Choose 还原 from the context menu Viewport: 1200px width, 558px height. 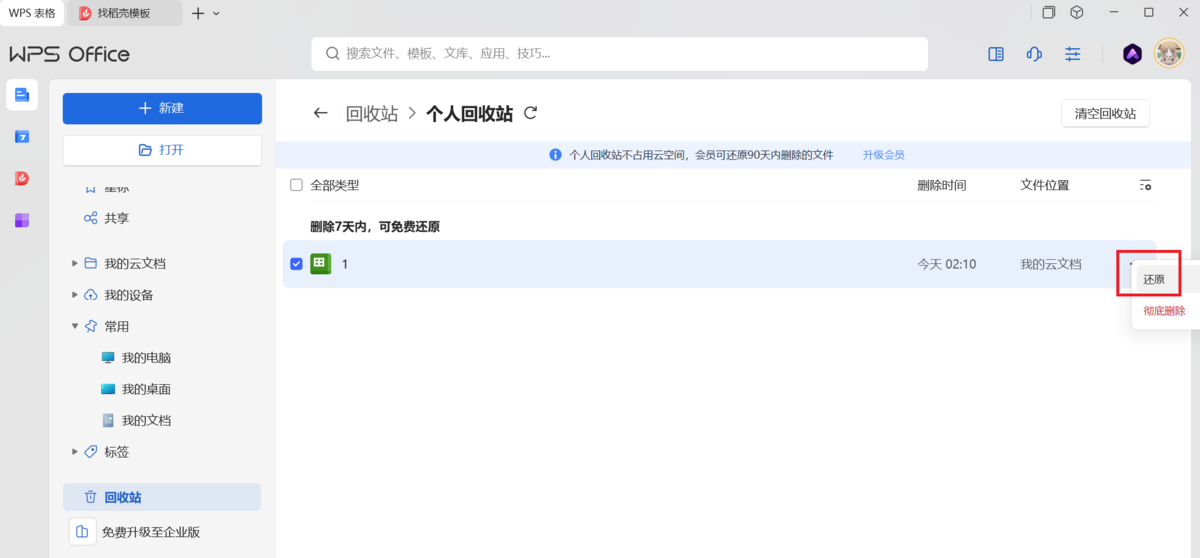pyautogui.click(x=1154, y=279)
